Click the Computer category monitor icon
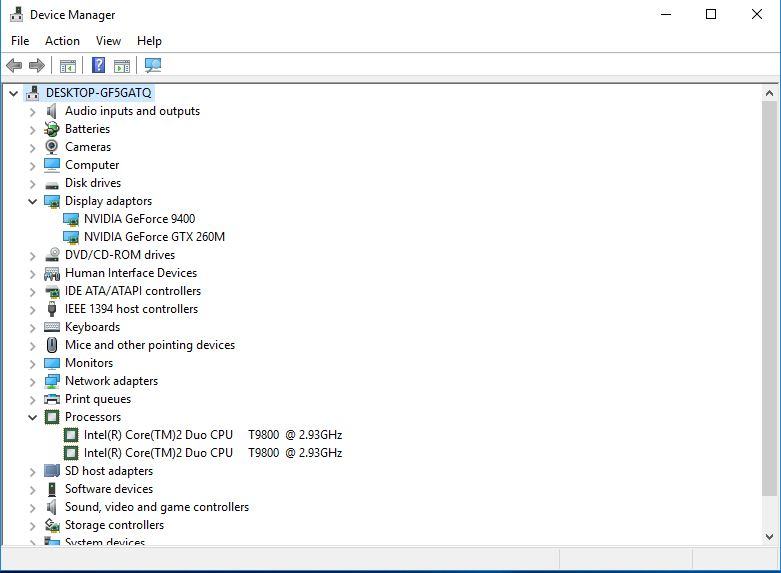Viewport: 781px width, 573px height. (52, 165)
